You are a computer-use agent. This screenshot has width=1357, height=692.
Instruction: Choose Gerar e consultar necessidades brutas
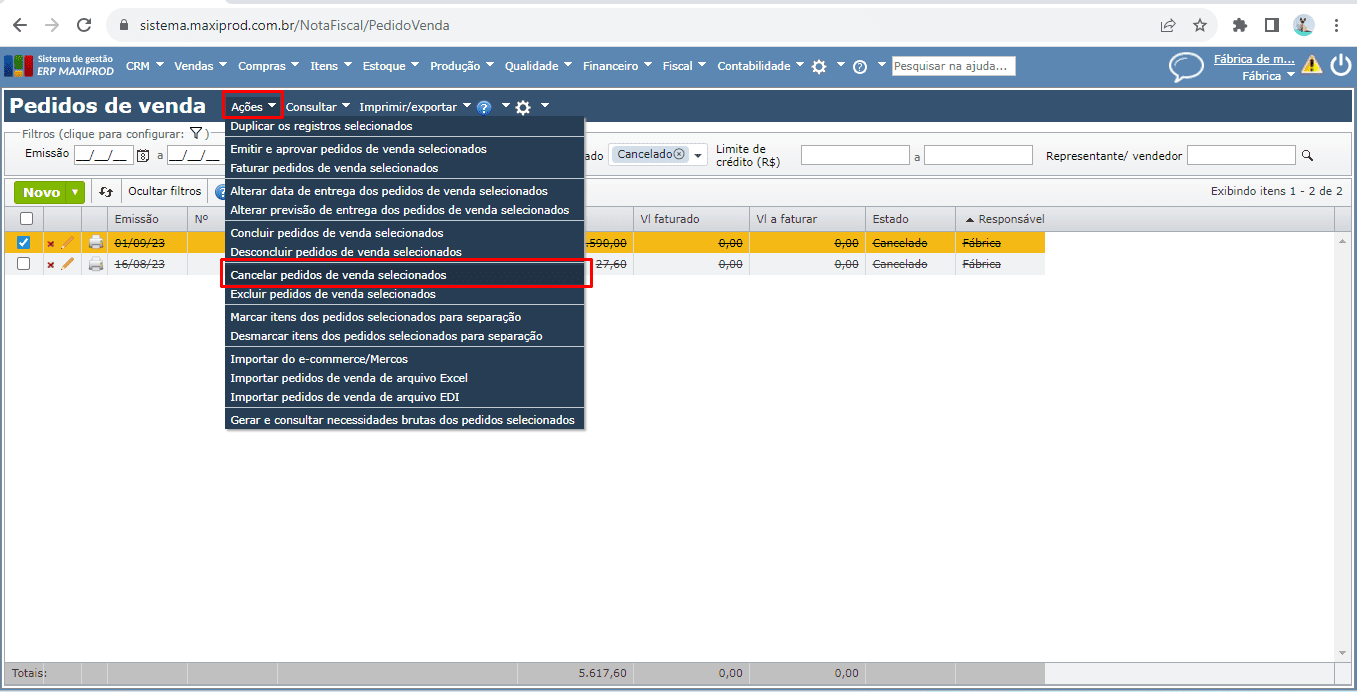coord(404,420)
